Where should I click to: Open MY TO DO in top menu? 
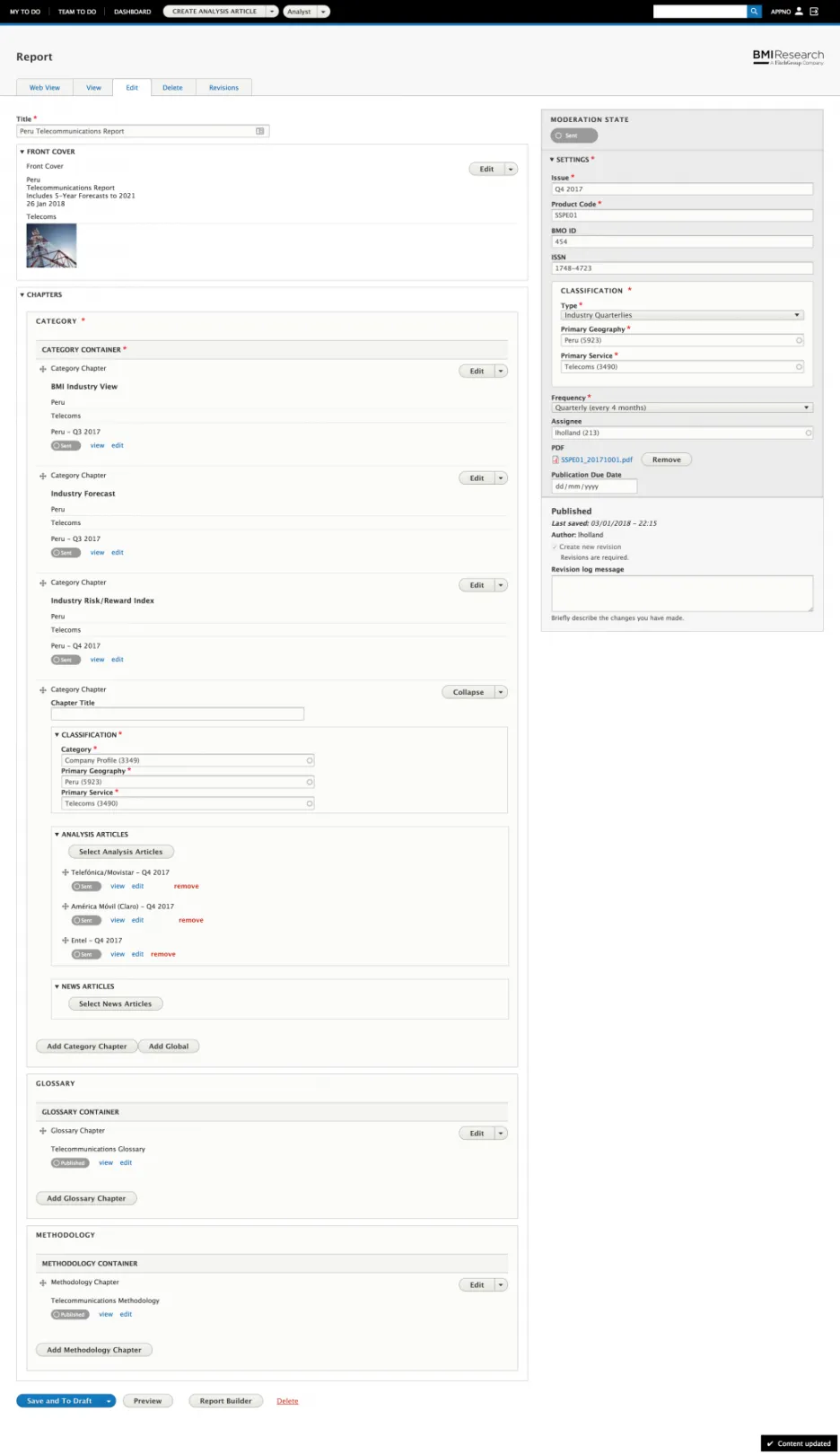[25, 12]
